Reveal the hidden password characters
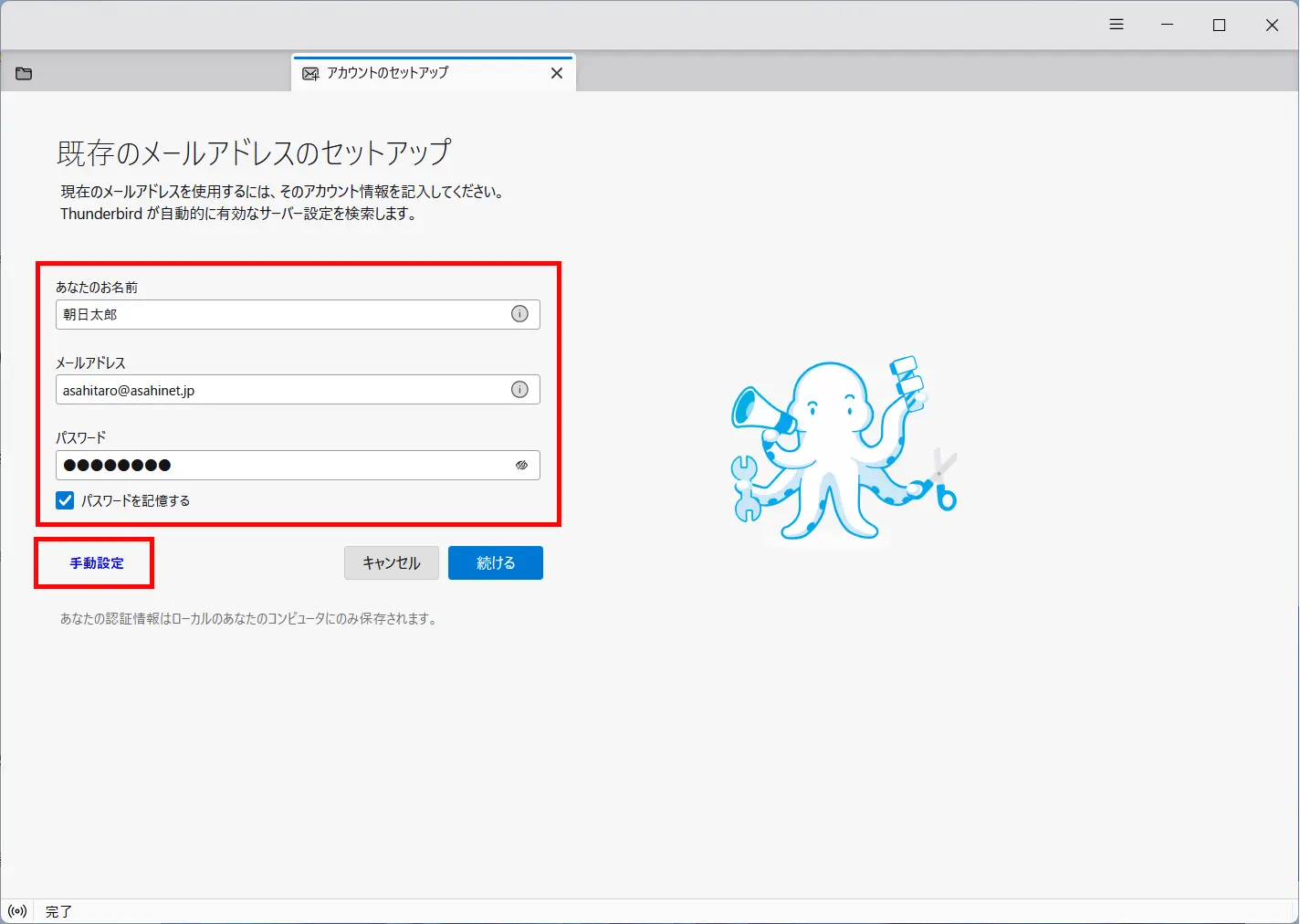This screenshot has width=1300, height=924. tap(521, 465)
